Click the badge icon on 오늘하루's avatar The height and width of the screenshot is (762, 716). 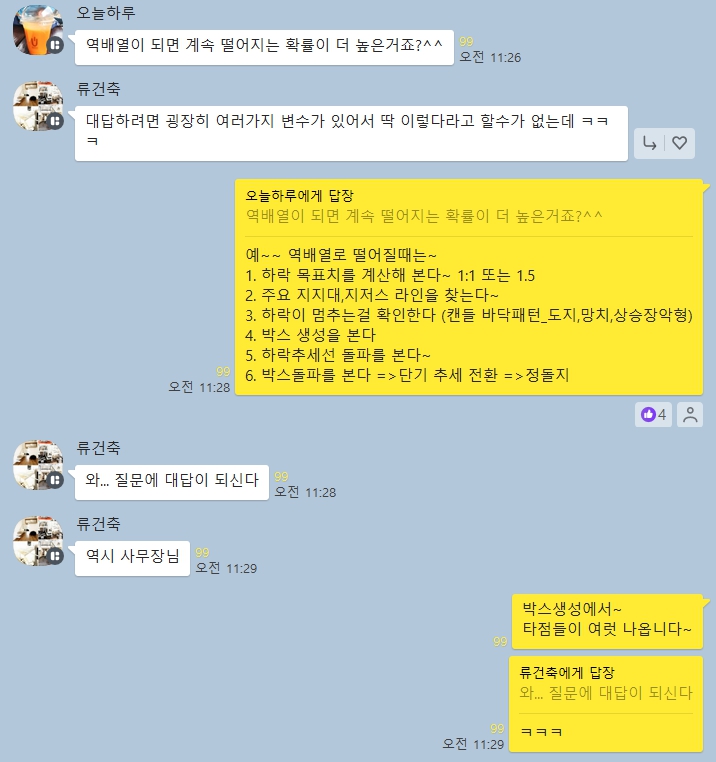(55, 45)
